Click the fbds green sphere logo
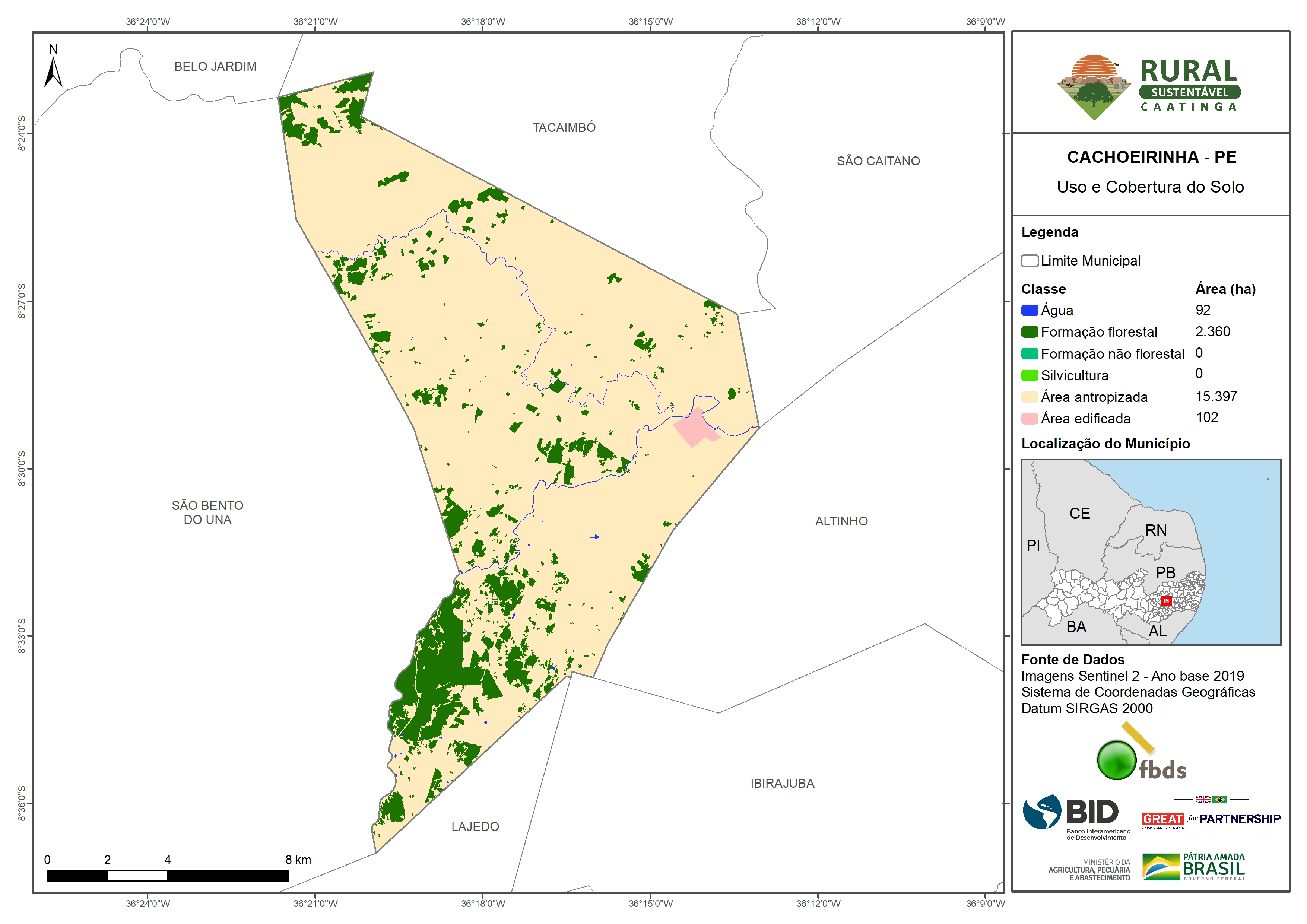 click(1117, 760)
